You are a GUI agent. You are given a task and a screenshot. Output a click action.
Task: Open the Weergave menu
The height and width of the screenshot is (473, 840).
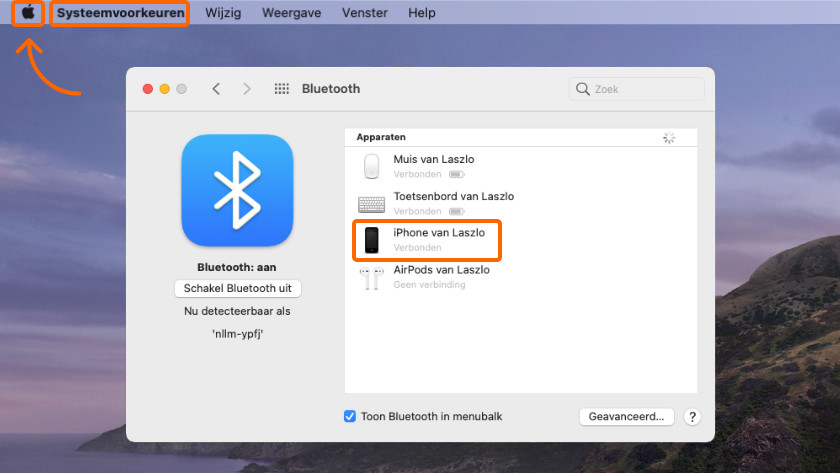(291, 13)
